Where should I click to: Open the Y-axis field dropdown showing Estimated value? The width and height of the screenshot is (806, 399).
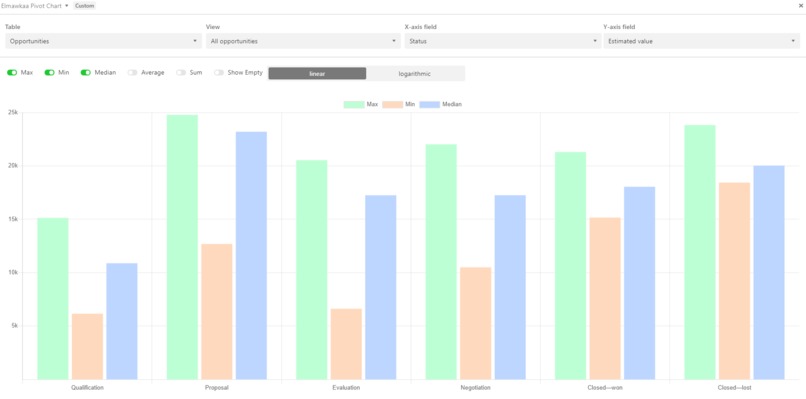click(x=701, y=41)
